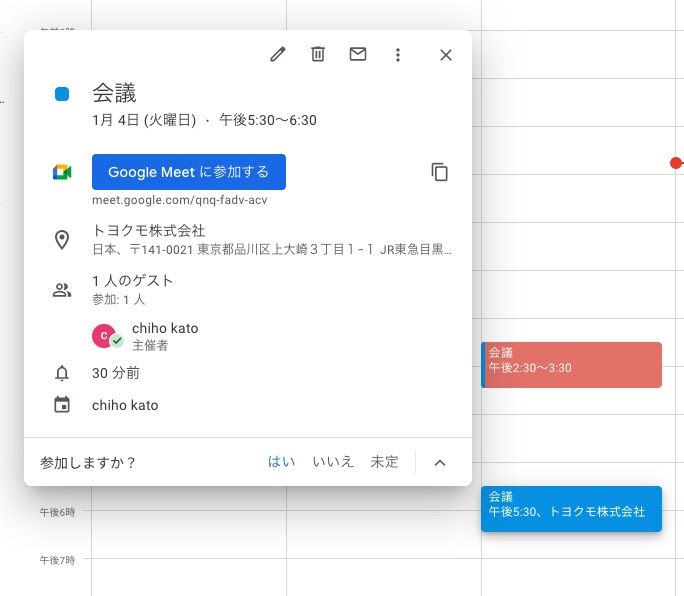Select the 1 人のゲスト heading

133,281
